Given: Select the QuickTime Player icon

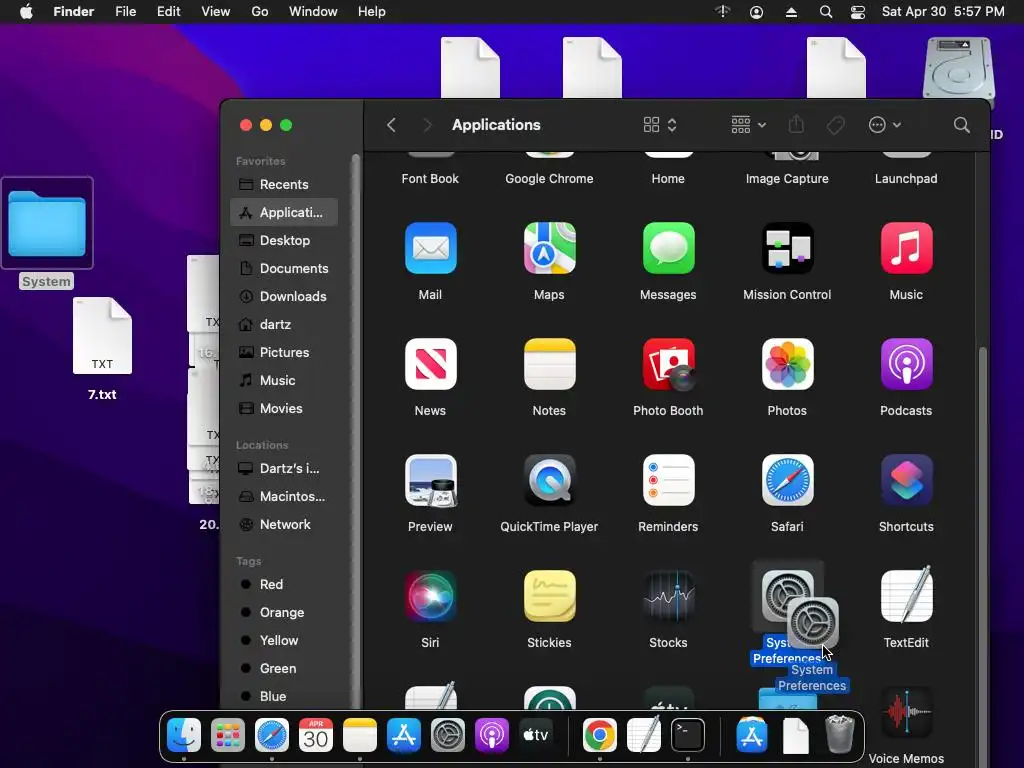Looking at the screenshot, I should click(x=549, y=481).
